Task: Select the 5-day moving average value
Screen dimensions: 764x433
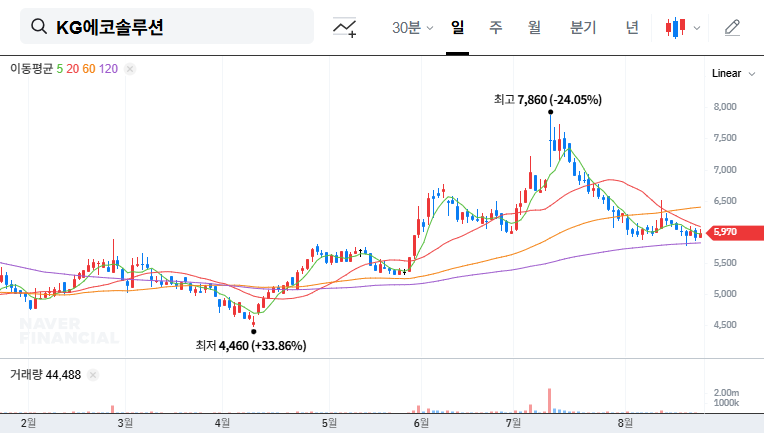Action: click(x=59, y=69)
